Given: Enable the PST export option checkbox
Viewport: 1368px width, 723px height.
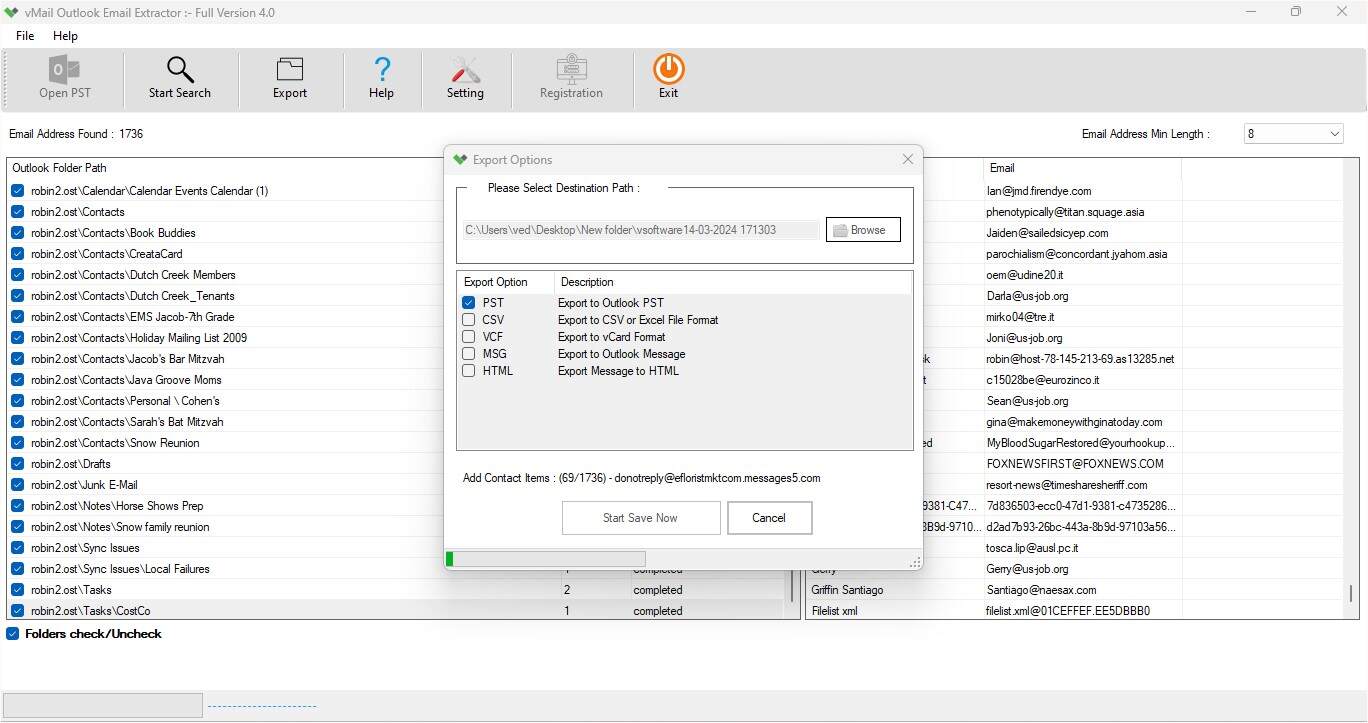Looking at the screenshot, I should coord(469,303).
